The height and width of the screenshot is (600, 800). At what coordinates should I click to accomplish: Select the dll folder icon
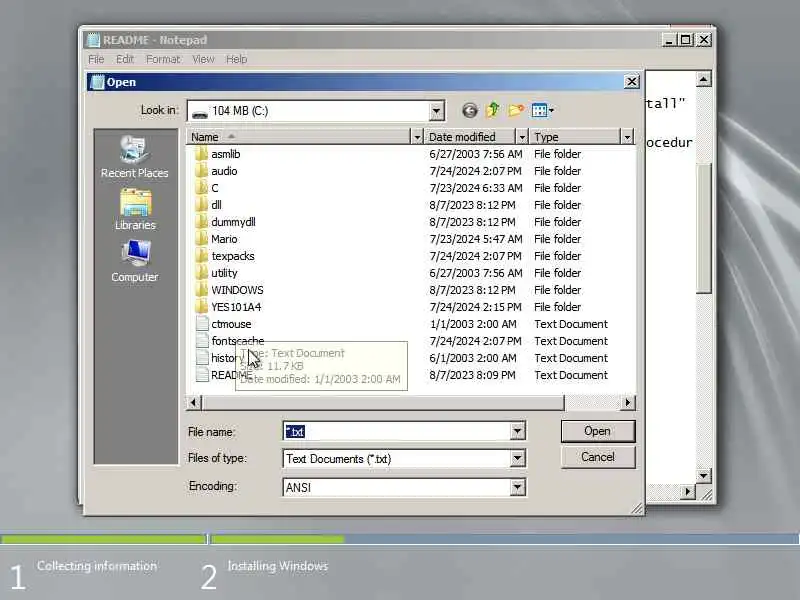(202, 205)
